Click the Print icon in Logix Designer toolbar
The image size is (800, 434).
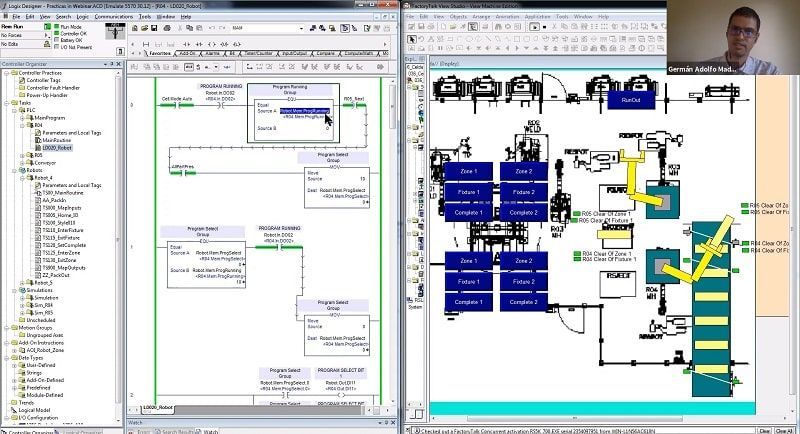pyautogui.click(x=167, y=28)
